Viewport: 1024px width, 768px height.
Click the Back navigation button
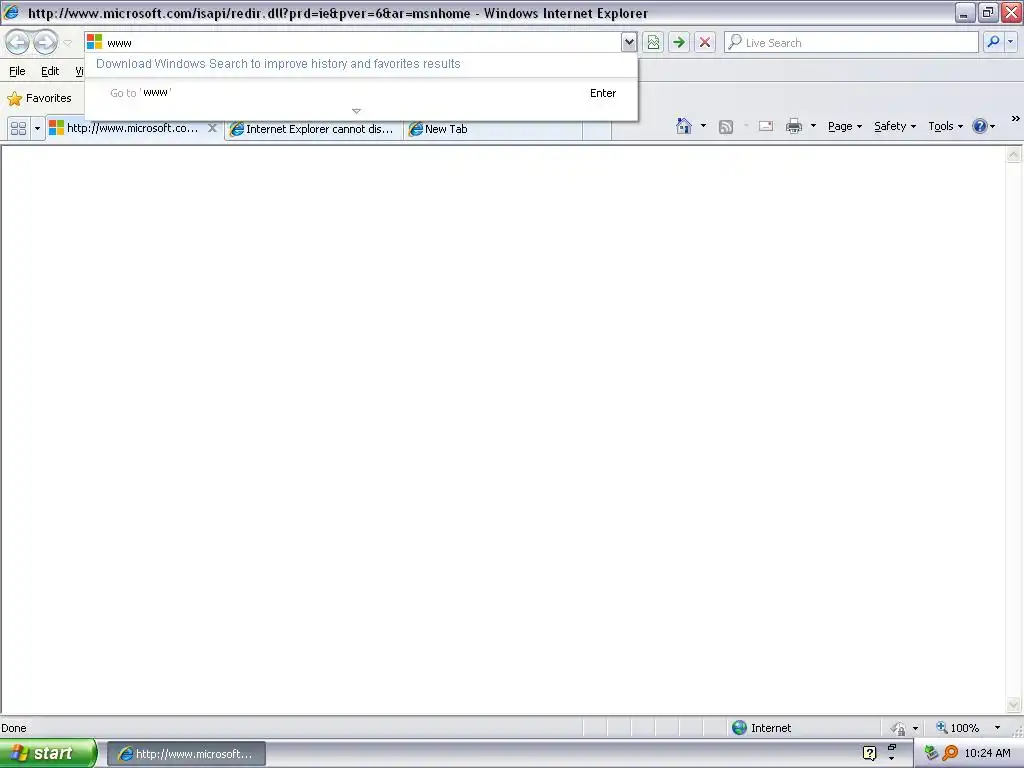pos(18,42)
